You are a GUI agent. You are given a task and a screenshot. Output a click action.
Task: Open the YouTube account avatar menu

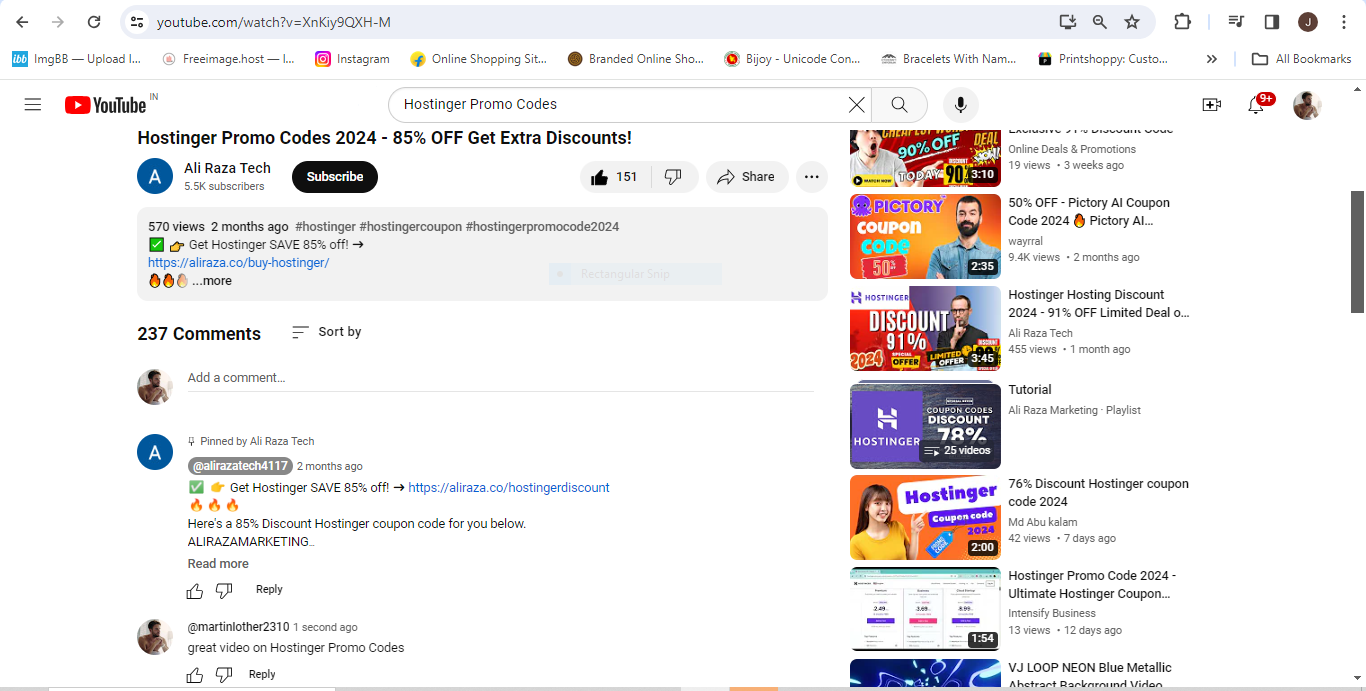tap(1307, 105)
